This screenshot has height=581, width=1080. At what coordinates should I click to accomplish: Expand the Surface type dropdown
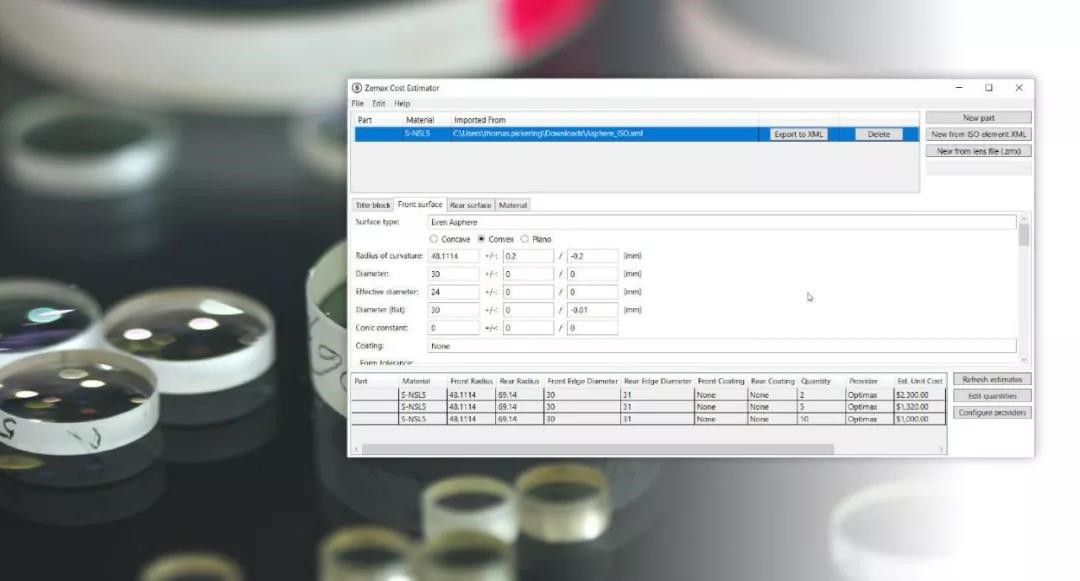pyautogui.click(x=720, y=222)
